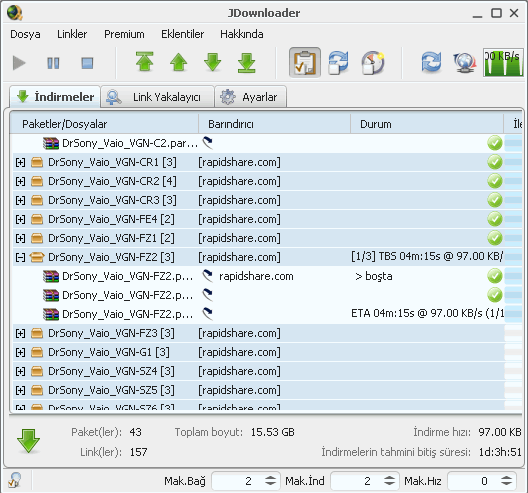Click the folder icon of DrSony_Vaio_VGN-G1
The height and width of the screenshot is (493, 528).
[37, 352]
